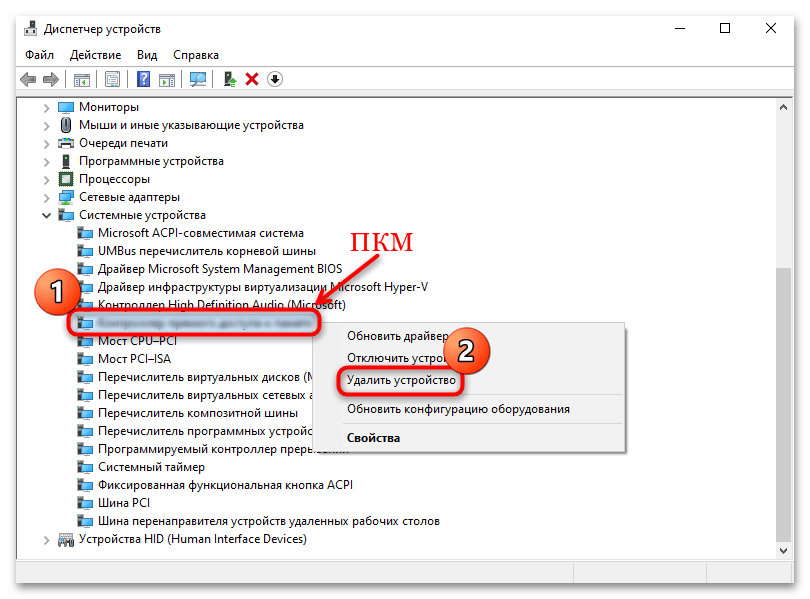The height and width of the screenshot is (599, 810).
Task: Collapse the Системные устройства branch
Action: 46,215
